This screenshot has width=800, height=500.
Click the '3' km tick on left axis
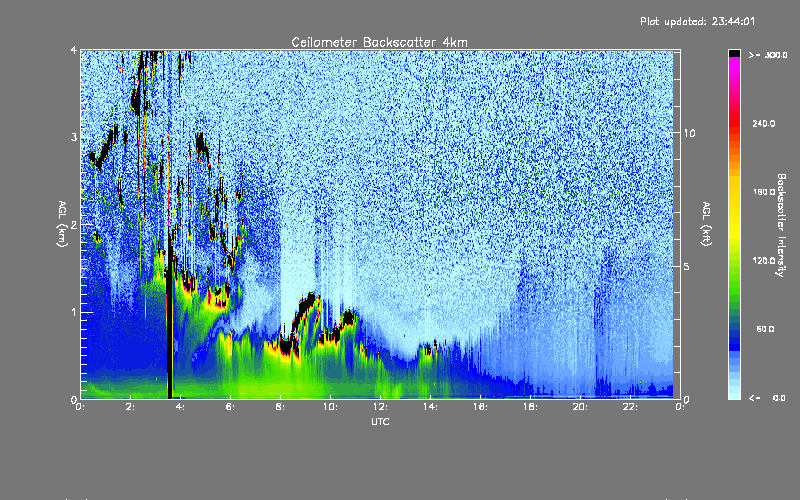[74, 137]
